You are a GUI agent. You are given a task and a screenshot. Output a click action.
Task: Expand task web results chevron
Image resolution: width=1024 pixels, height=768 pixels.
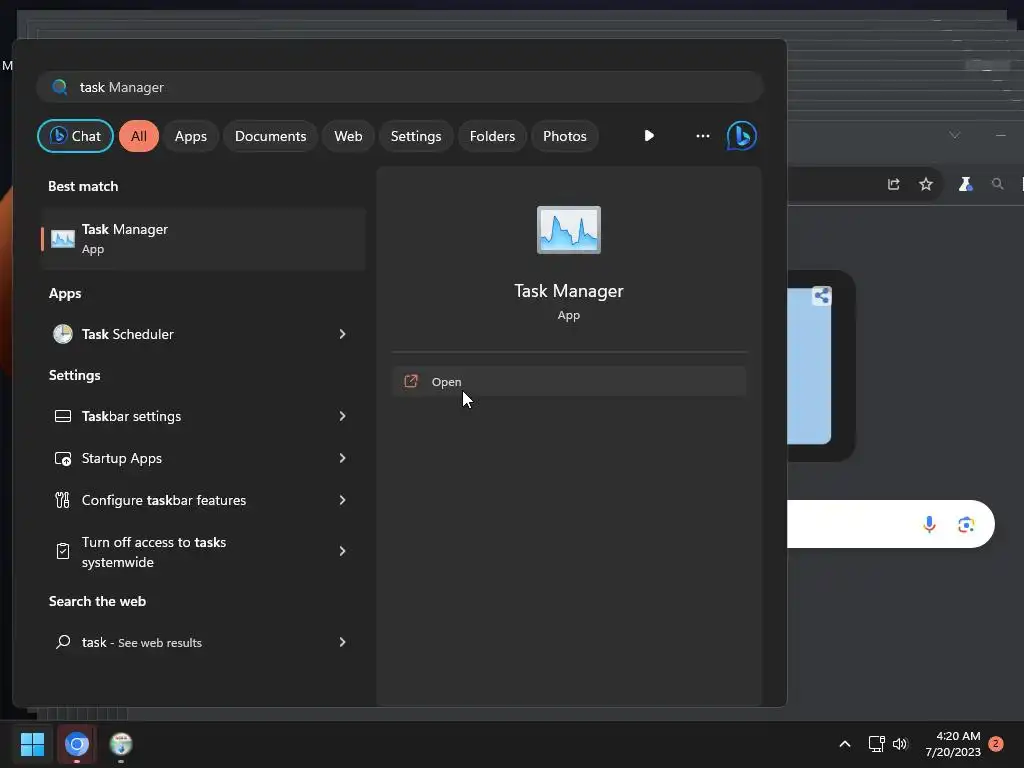342,642
